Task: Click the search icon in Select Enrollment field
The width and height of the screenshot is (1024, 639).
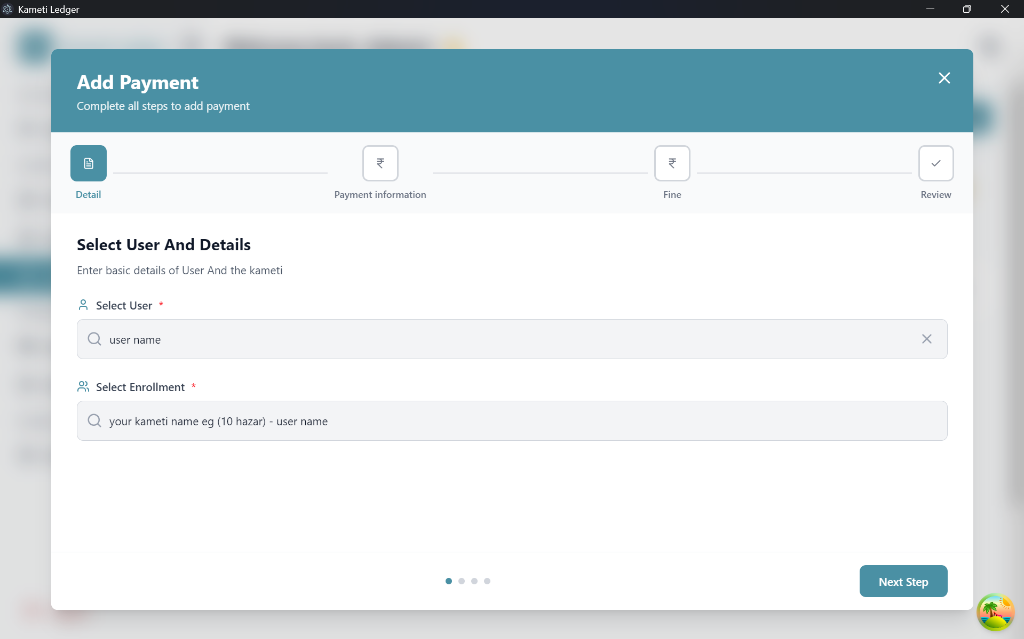Action: click(95, 421)
